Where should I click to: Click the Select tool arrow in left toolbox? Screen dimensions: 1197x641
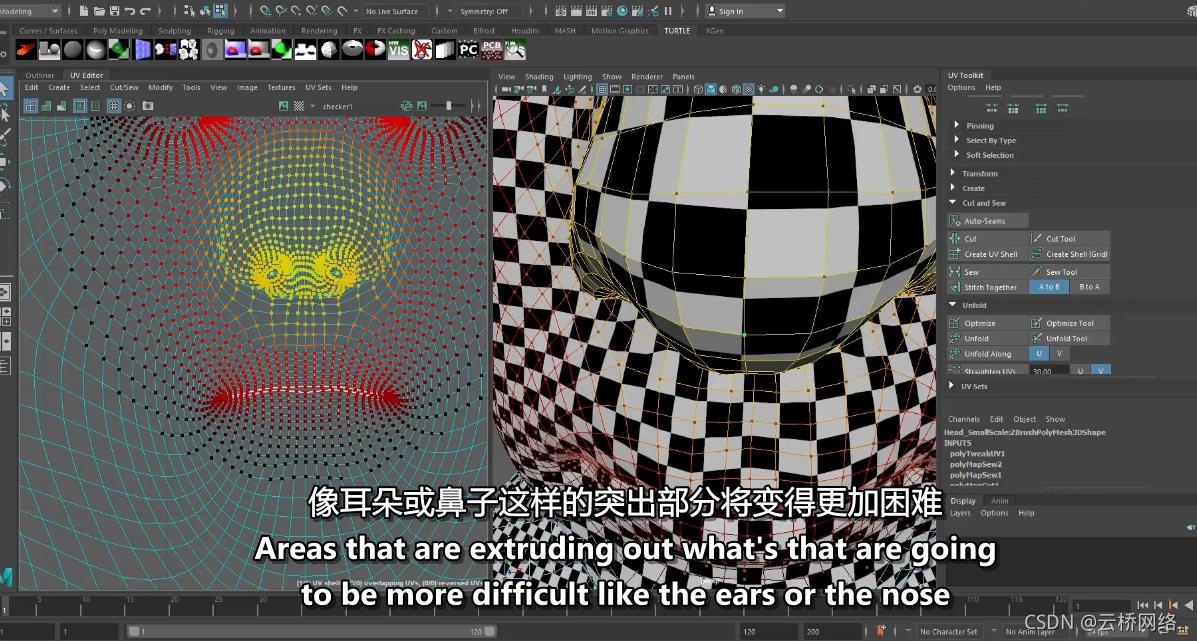pos(5,89)
